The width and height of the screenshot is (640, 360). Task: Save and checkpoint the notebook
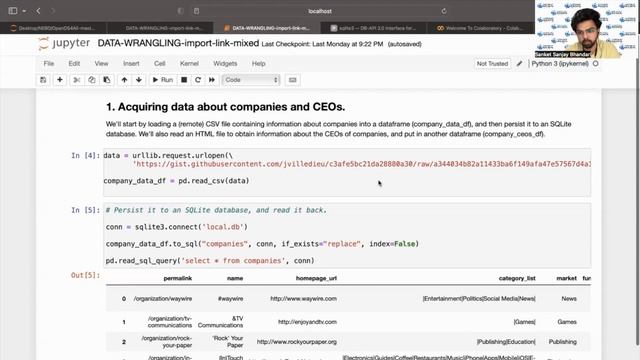pyautogui.click(x=43, y=80)
